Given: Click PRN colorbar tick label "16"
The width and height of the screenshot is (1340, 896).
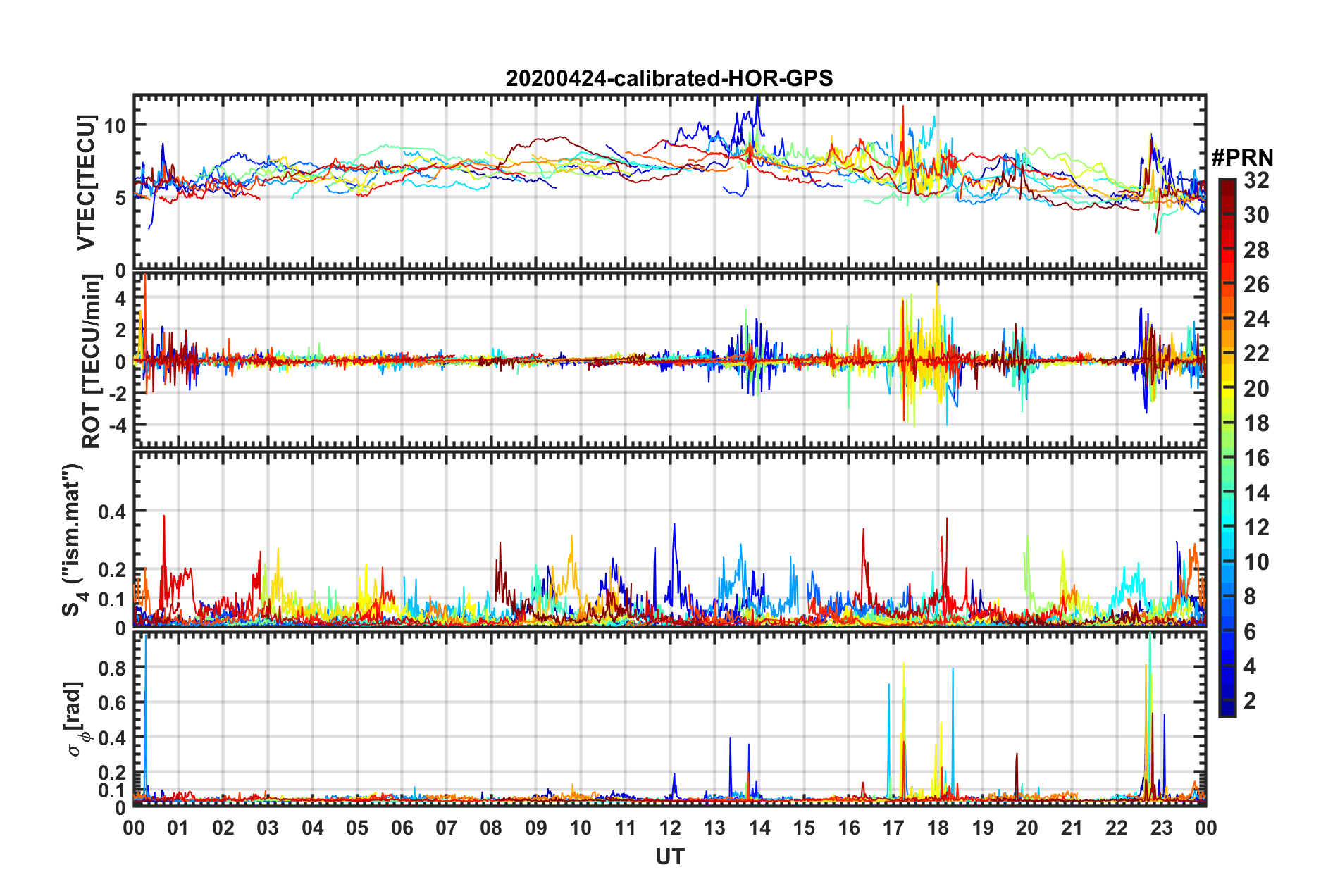Looking at the screenshot, I should 1256,458.
